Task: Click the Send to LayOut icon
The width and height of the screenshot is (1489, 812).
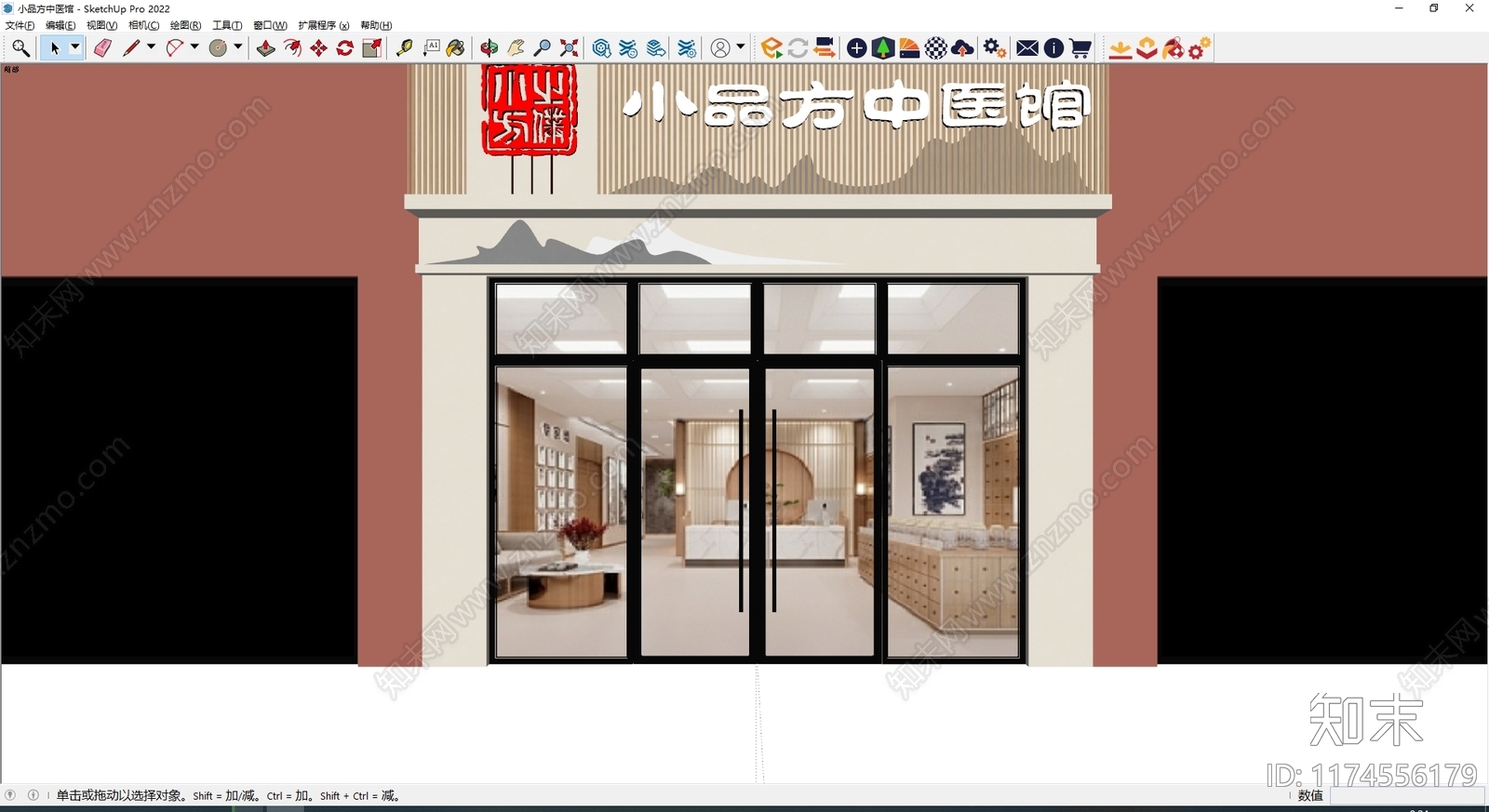Action: 656,47
